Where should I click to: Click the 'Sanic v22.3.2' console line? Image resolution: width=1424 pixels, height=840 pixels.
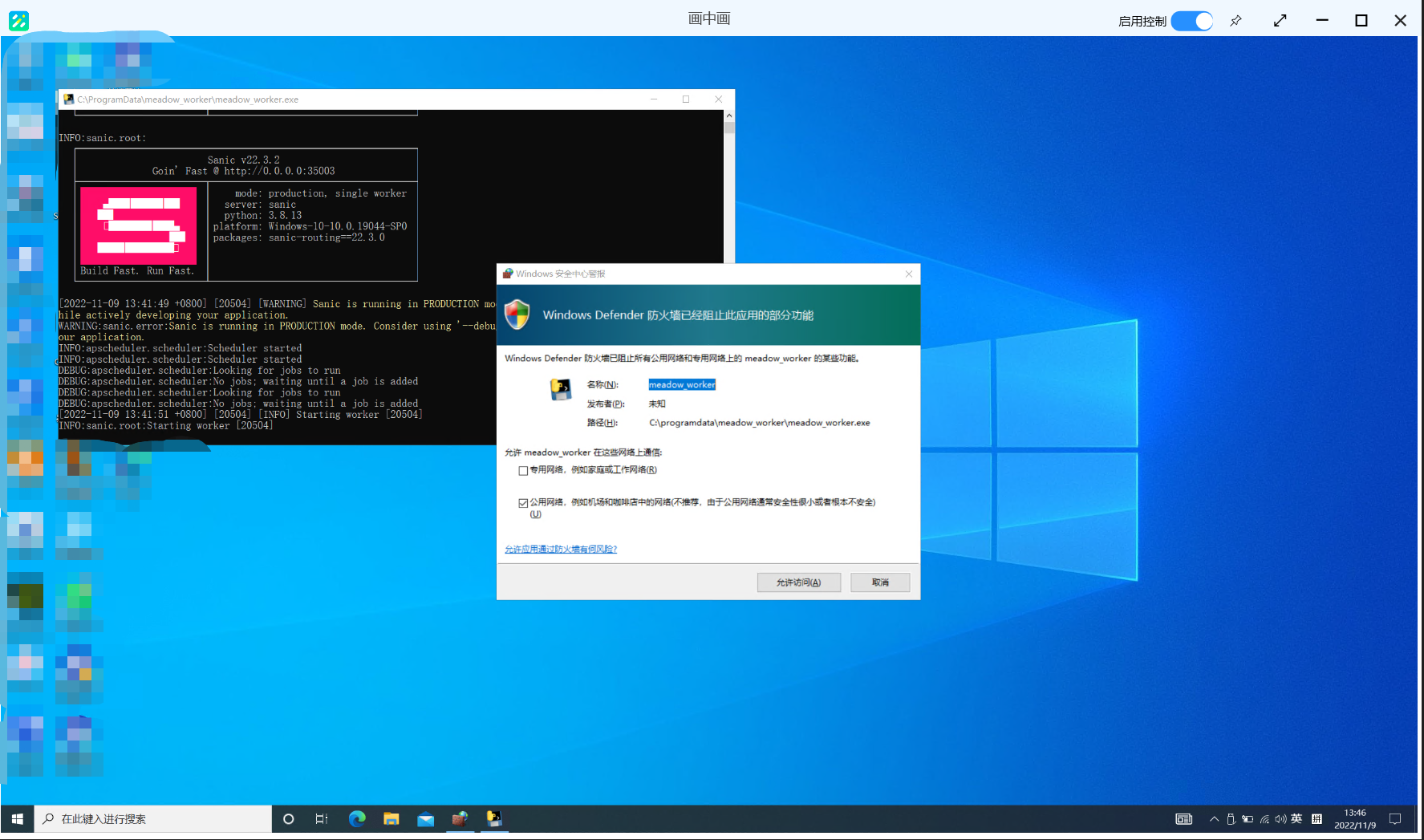pyautogui.click(x=243, y=160)
